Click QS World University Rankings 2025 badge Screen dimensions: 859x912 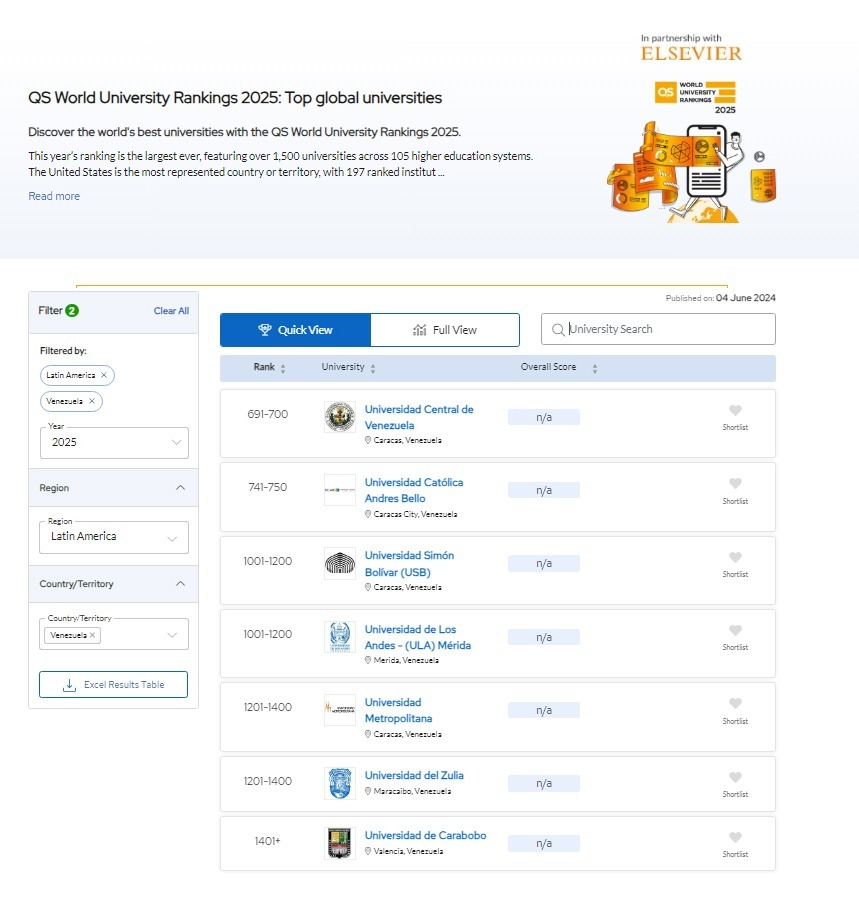point(696,97)
